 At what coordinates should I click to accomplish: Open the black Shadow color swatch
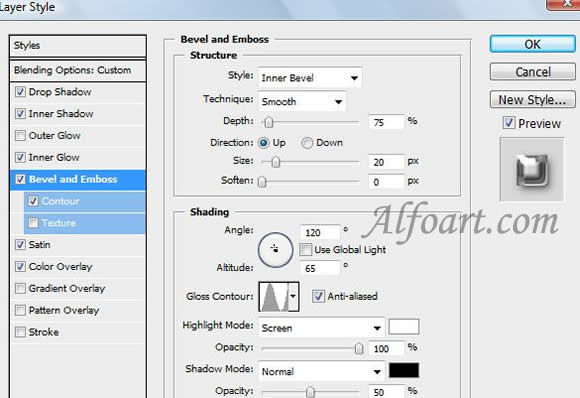pyautogui.click(x=404, y=370)
